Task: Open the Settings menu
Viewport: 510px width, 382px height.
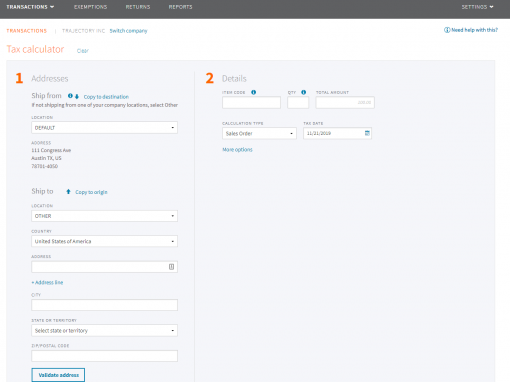Action: click(477, 7)
